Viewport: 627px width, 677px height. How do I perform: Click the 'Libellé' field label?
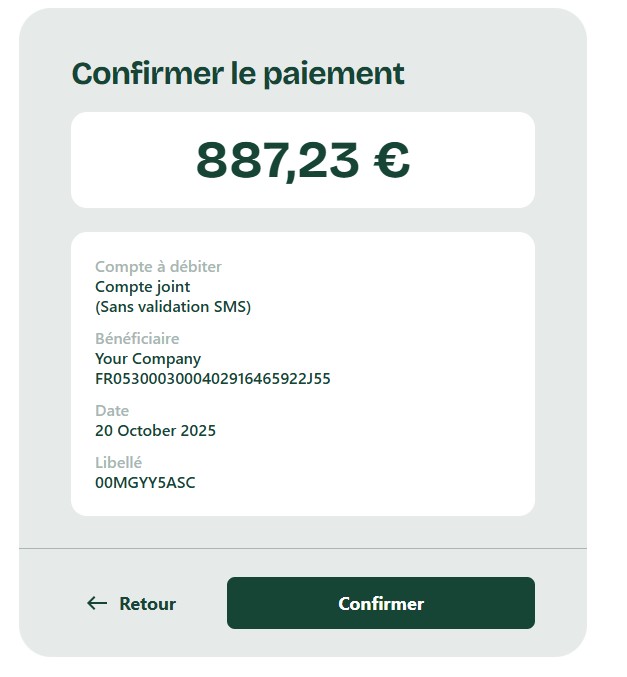[x=118, y=463]
